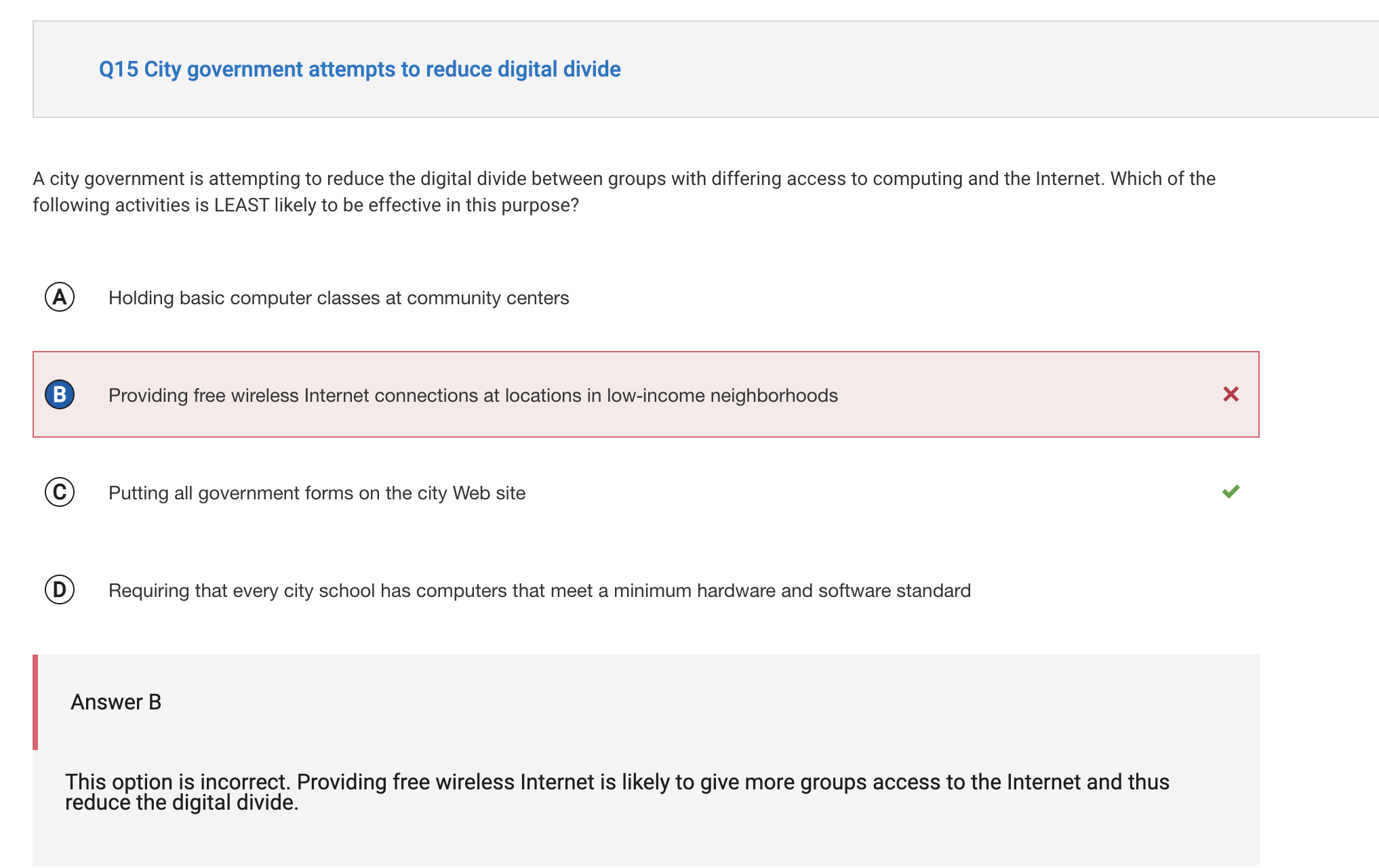Choose answer option C circle
The height and width of the screenshot is (868, 1379).
60,492
